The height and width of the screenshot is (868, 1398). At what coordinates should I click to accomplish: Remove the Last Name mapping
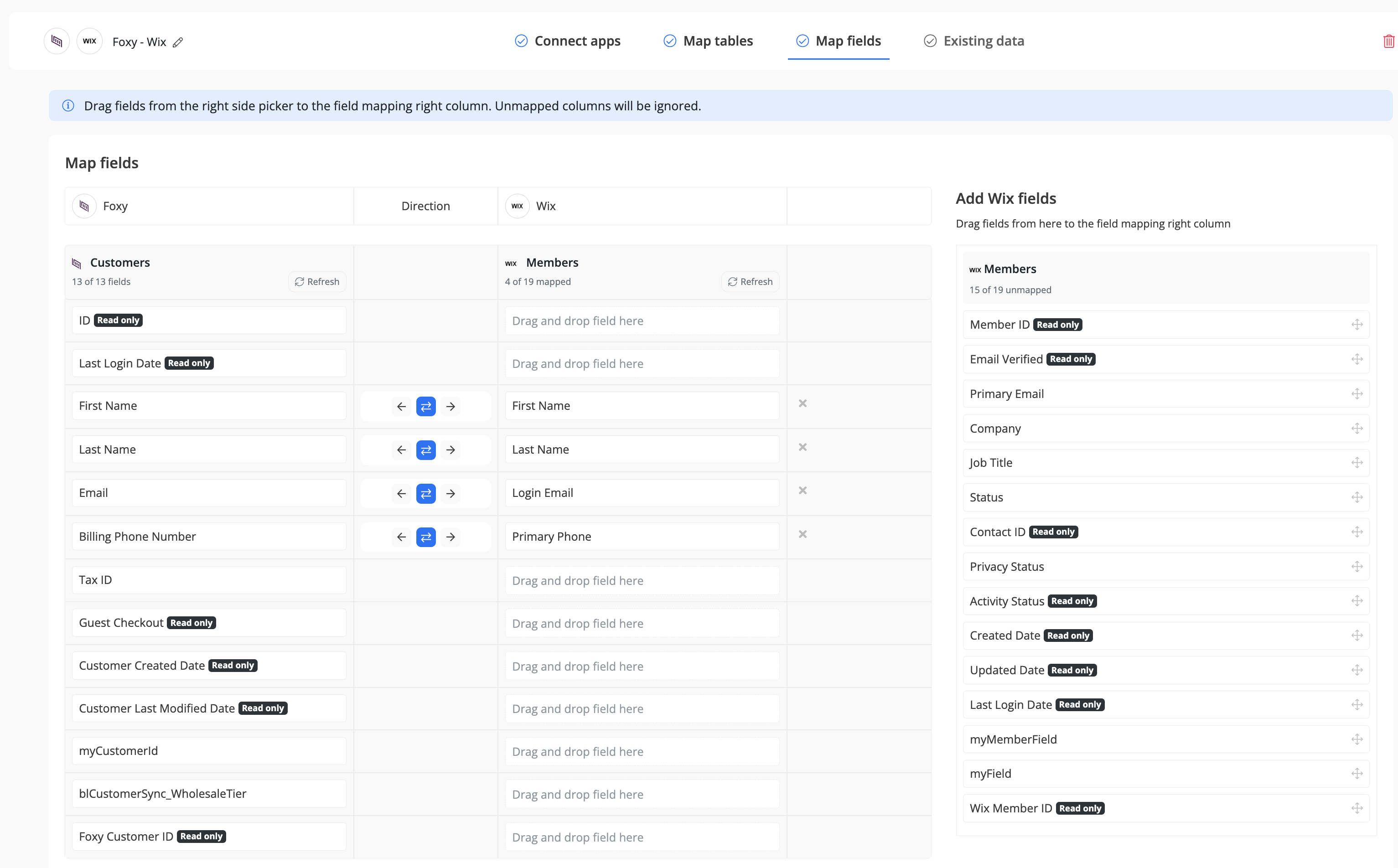[803, 447]
